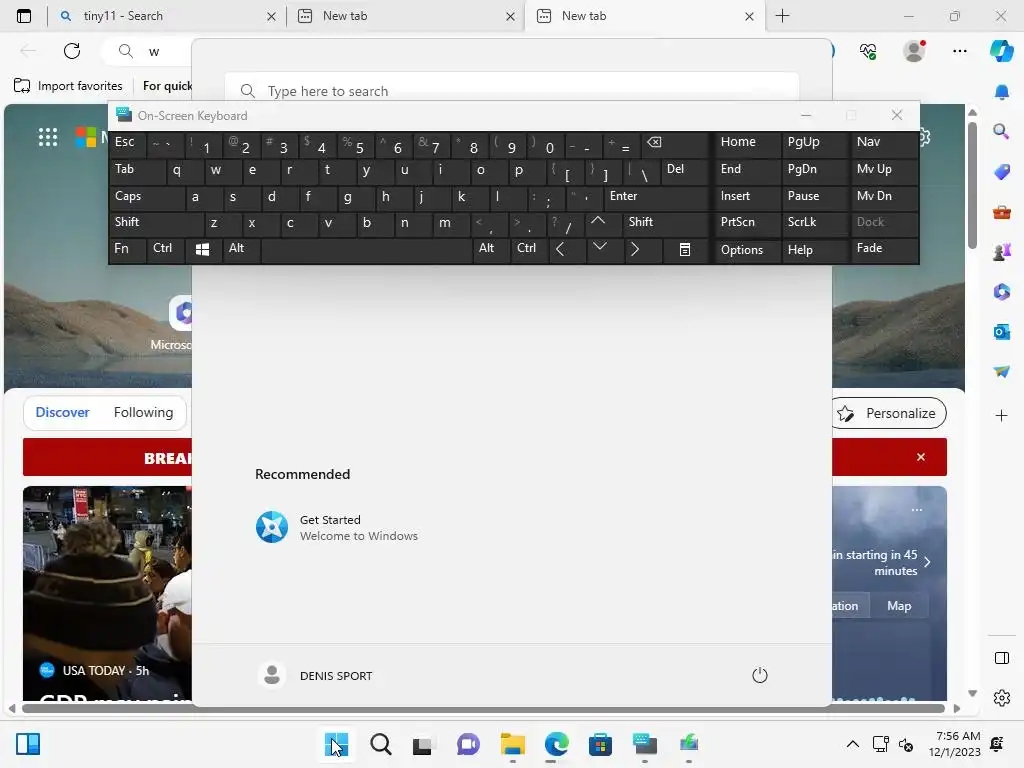Open Edge Settings and more menu
The height and width of the screenshot is (768, 1024).
pyautogui.click(x=959, y=51)
